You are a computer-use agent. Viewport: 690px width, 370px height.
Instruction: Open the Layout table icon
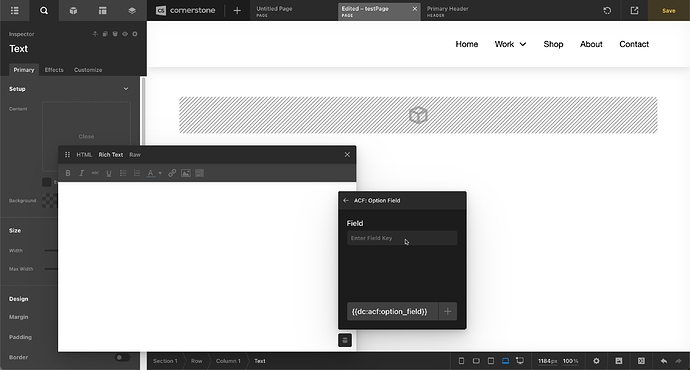tap(103, 11)
